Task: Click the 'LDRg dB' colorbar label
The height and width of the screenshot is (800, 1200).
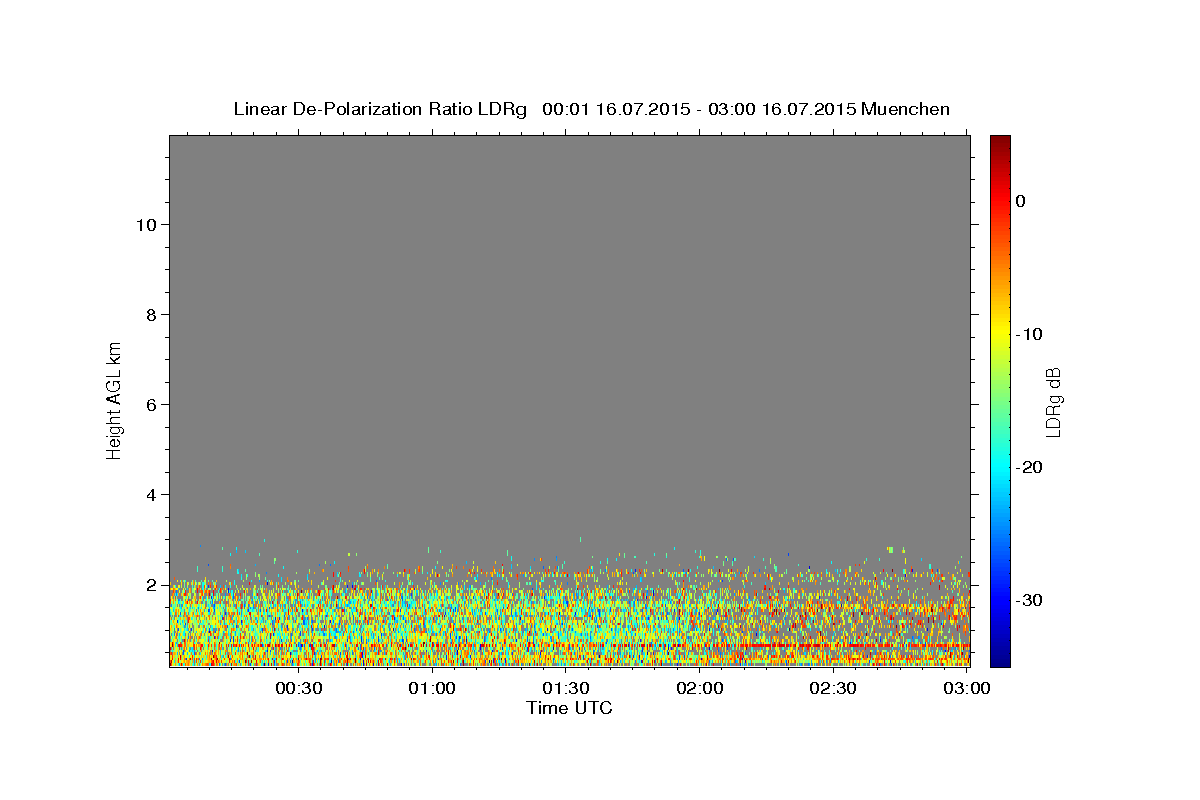Action: pyautogui.click(x=1053, y=402)
